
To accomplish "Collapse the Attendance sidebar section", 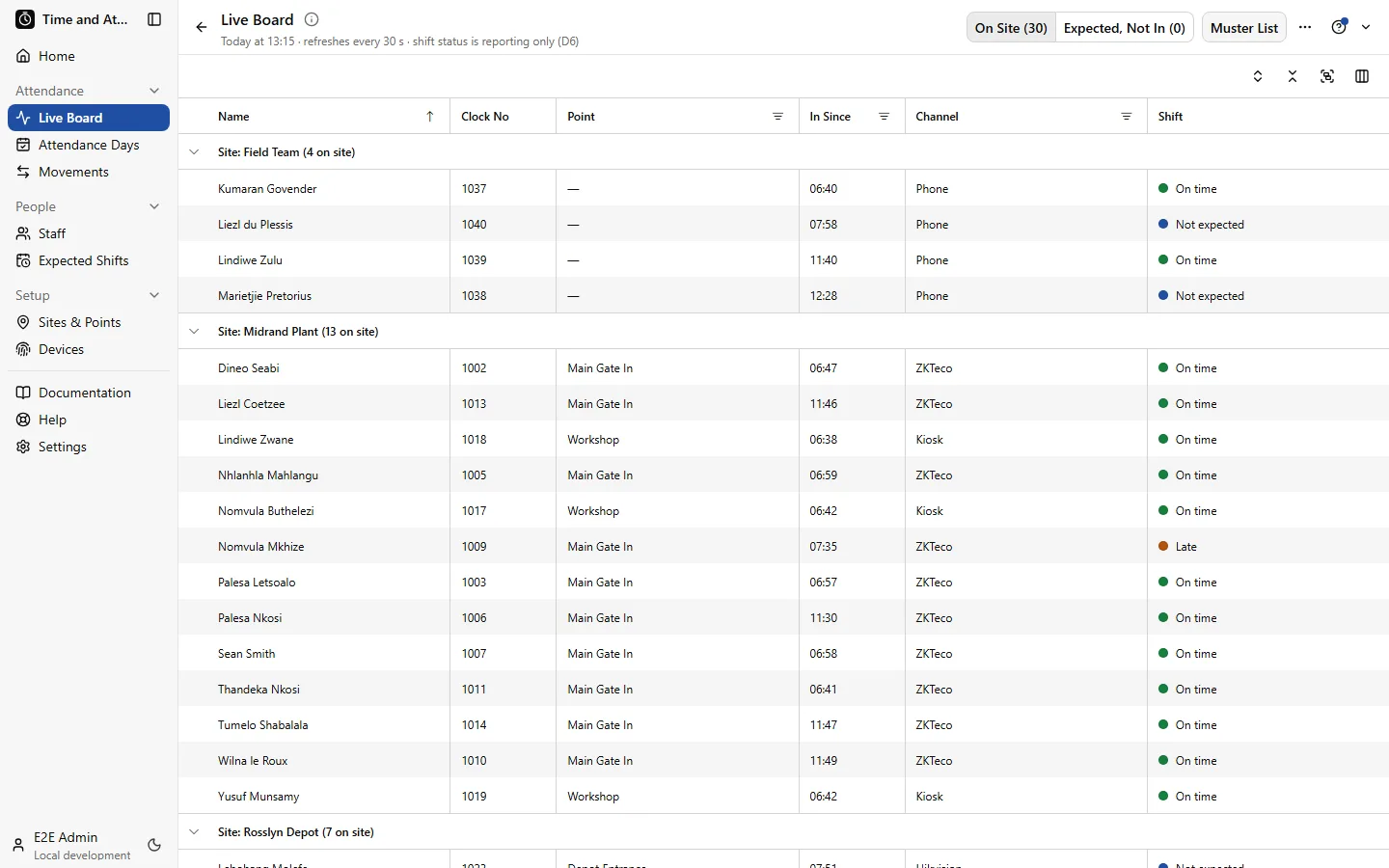I will pyautogui.click(x=154, y=91).
